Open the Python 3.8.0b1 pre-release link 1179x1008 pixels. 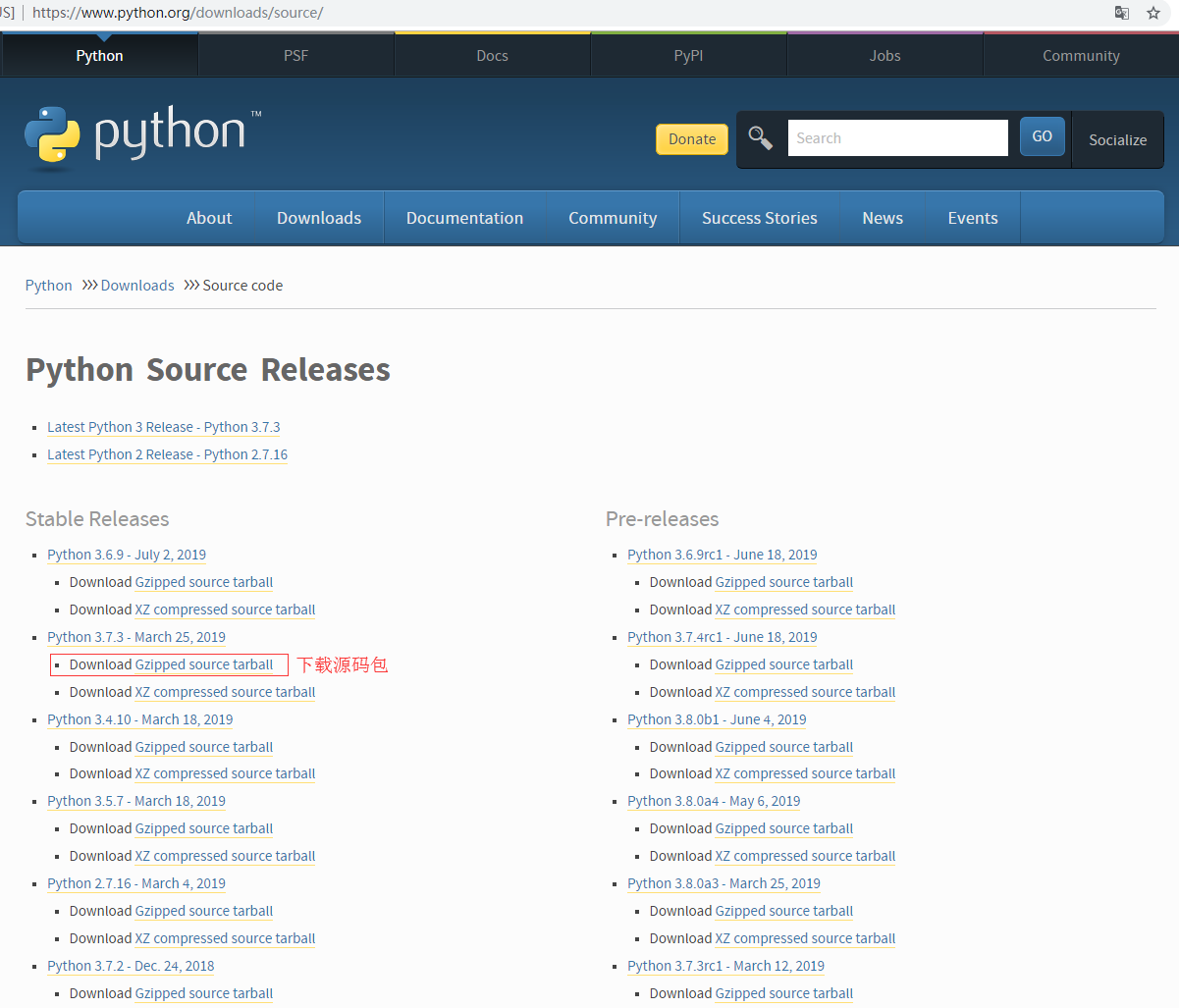[x=717, y=719]
